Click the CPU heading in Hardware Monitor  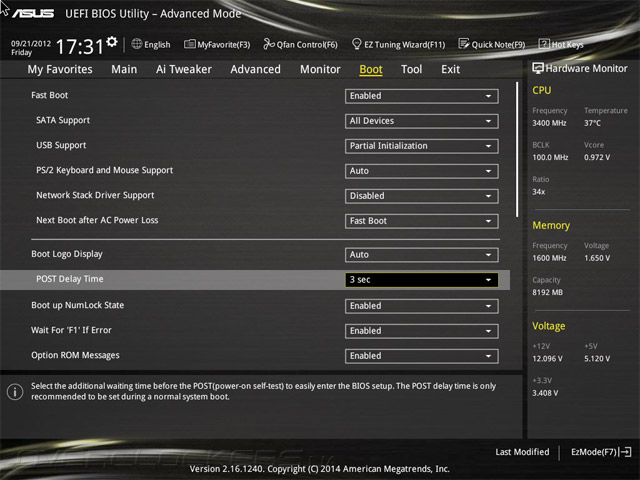(x=542, y=90)
